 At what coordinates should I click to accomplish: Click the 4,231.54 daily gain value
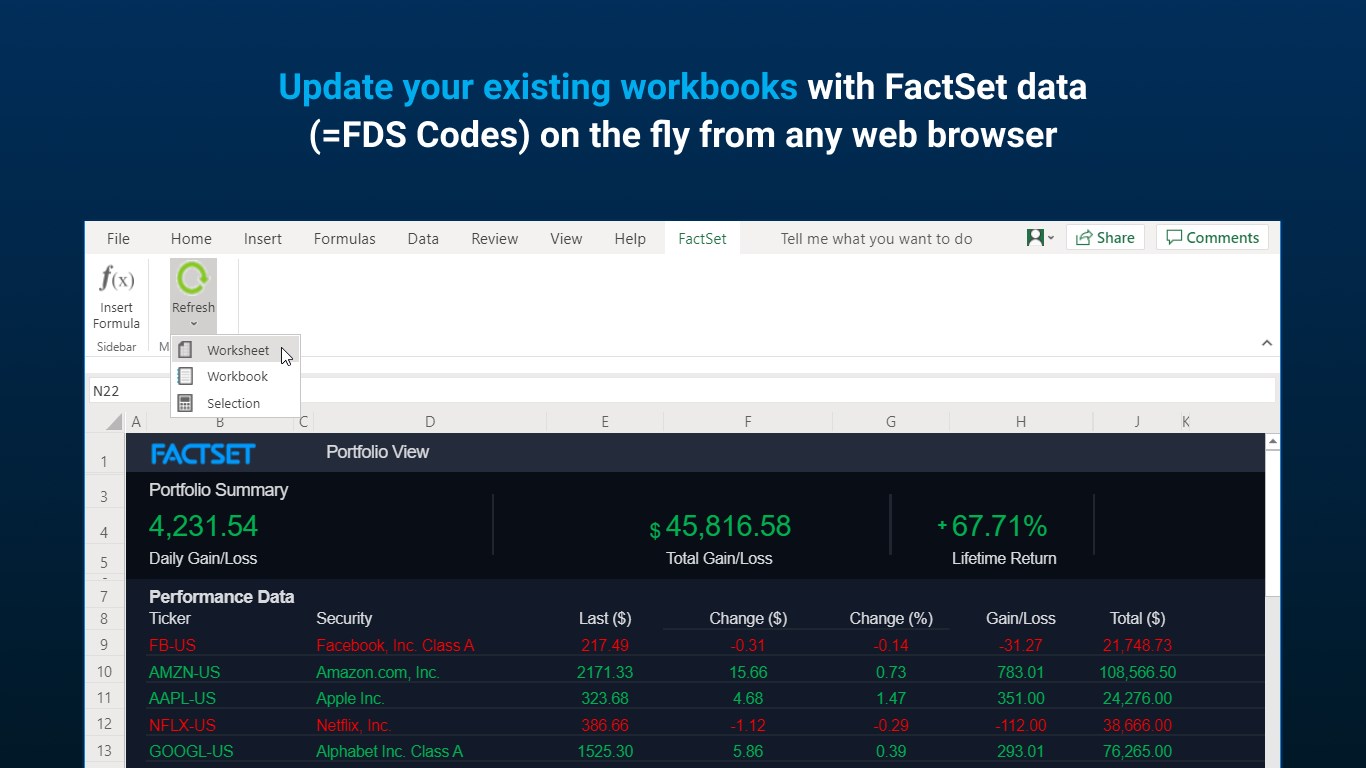pyautogui.click(x=203, y=526)
